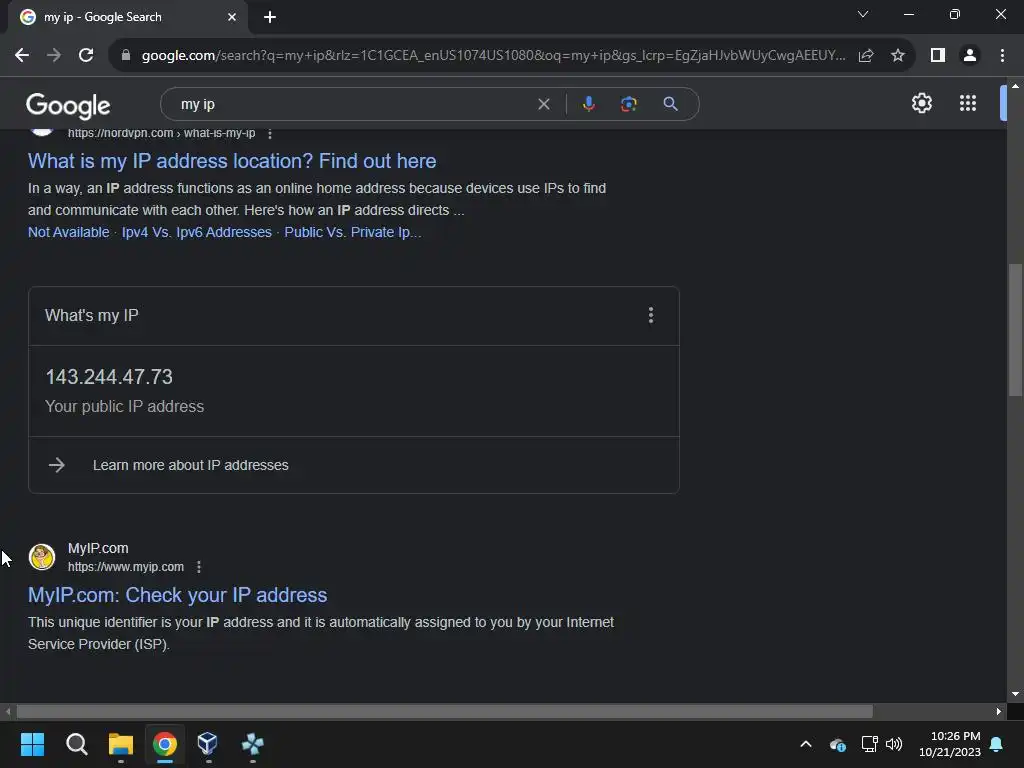This screenshot has height=768, width=1024.
Task: Open VirtualBox from the taskbar
Action: (x=208, y=744)
